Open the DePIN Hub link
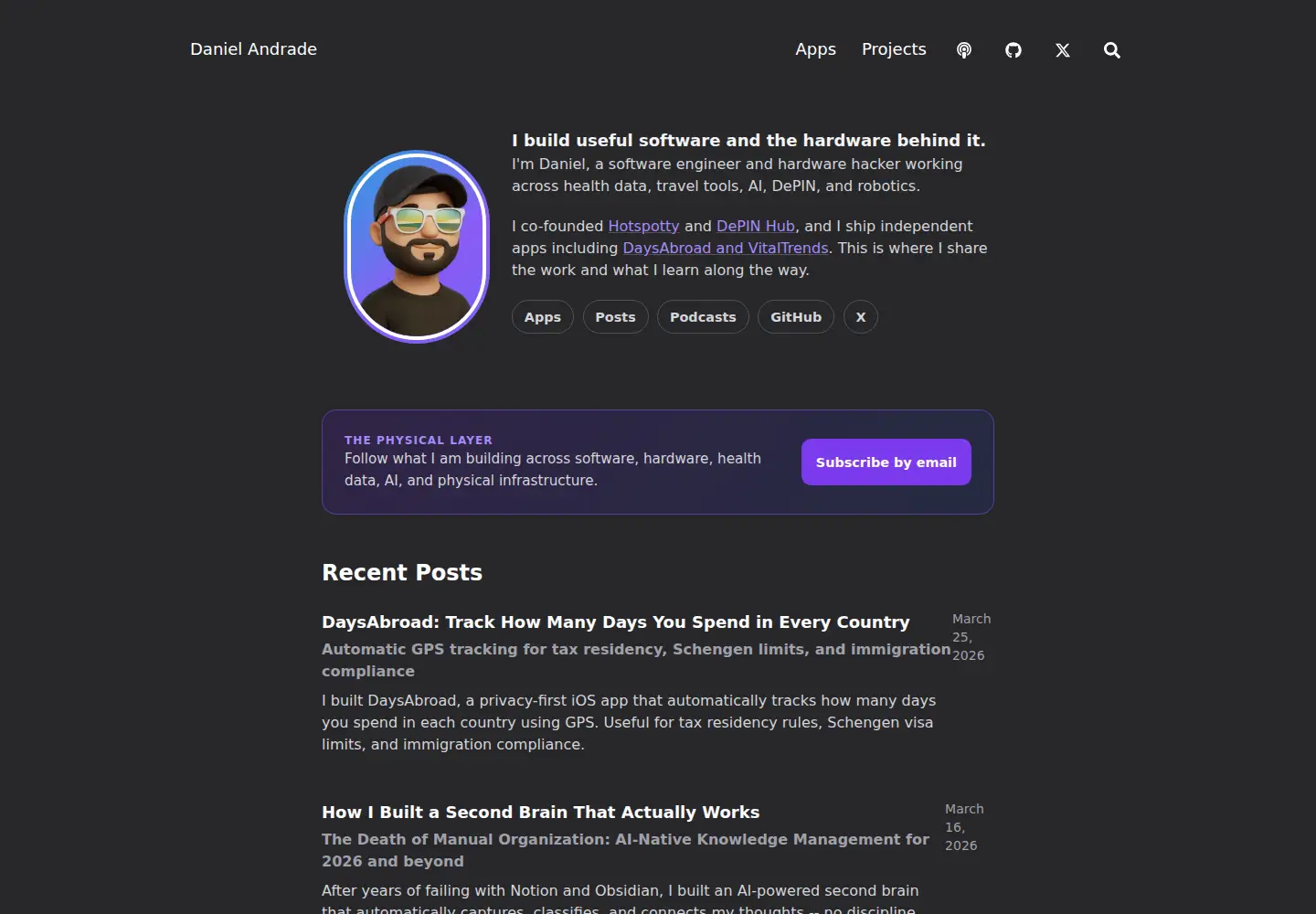The width and height of the screenshot is (1316, 914). point(756,226)
